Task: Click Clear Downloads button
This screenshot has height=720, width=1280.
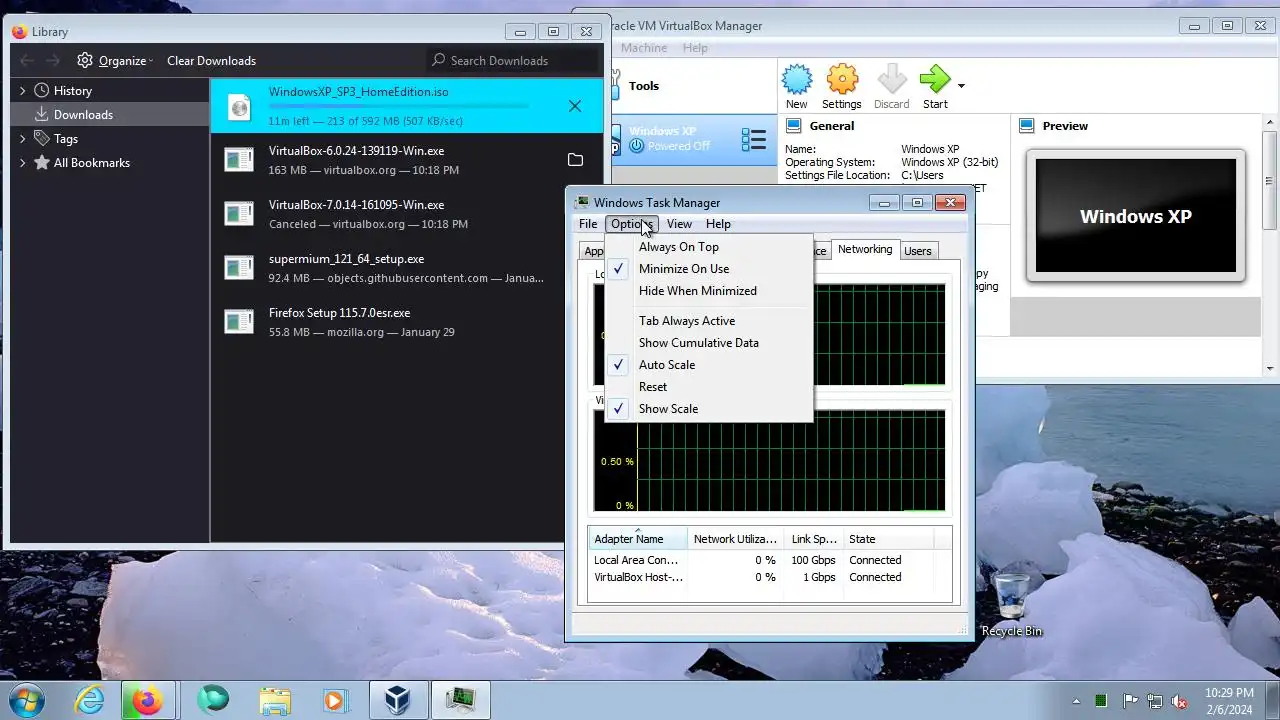Action: click(x=211, y=61)
